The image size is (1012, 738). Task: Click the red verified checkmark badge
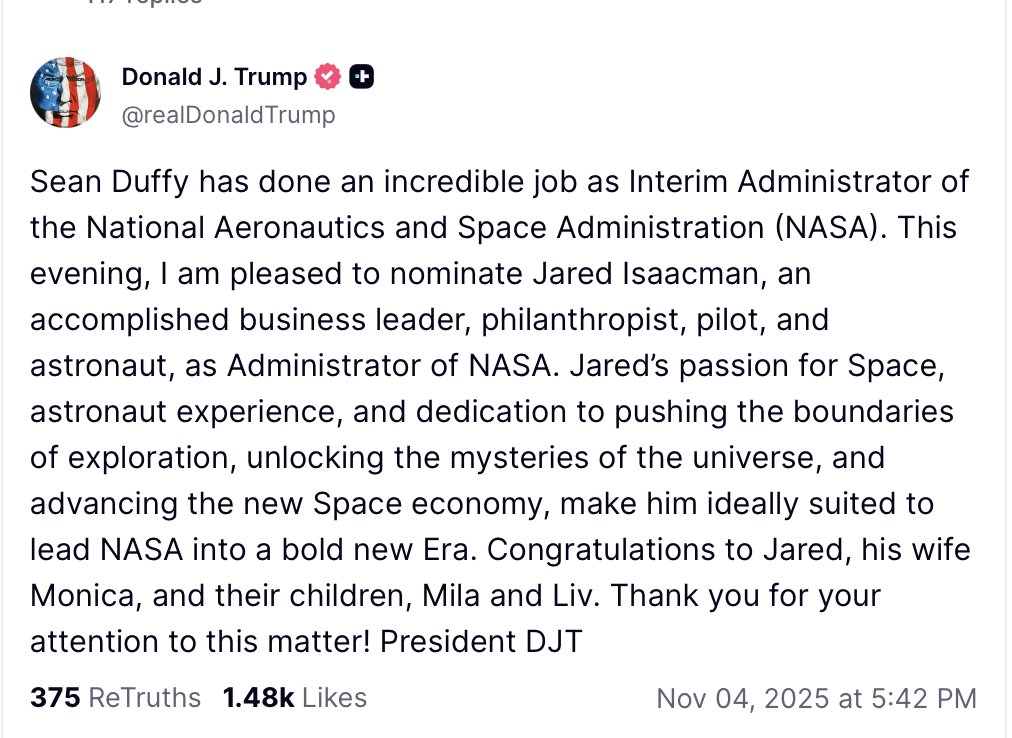[x=329, y=76]
